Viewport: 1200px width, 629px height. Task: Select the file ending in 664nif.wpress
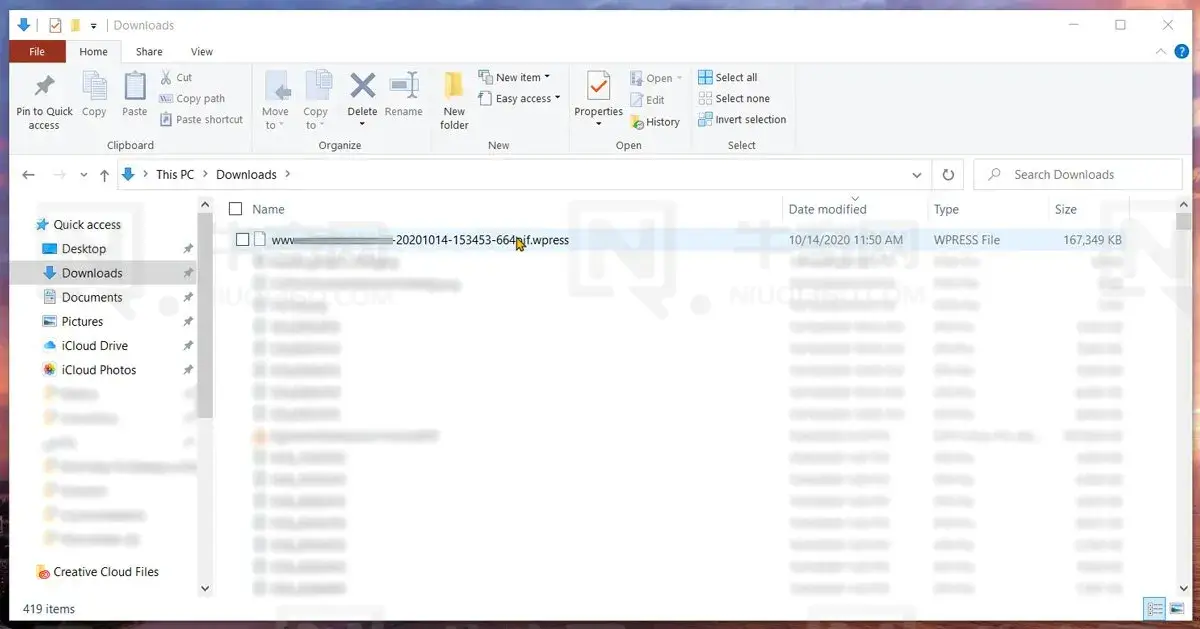[x=420, y=240]
